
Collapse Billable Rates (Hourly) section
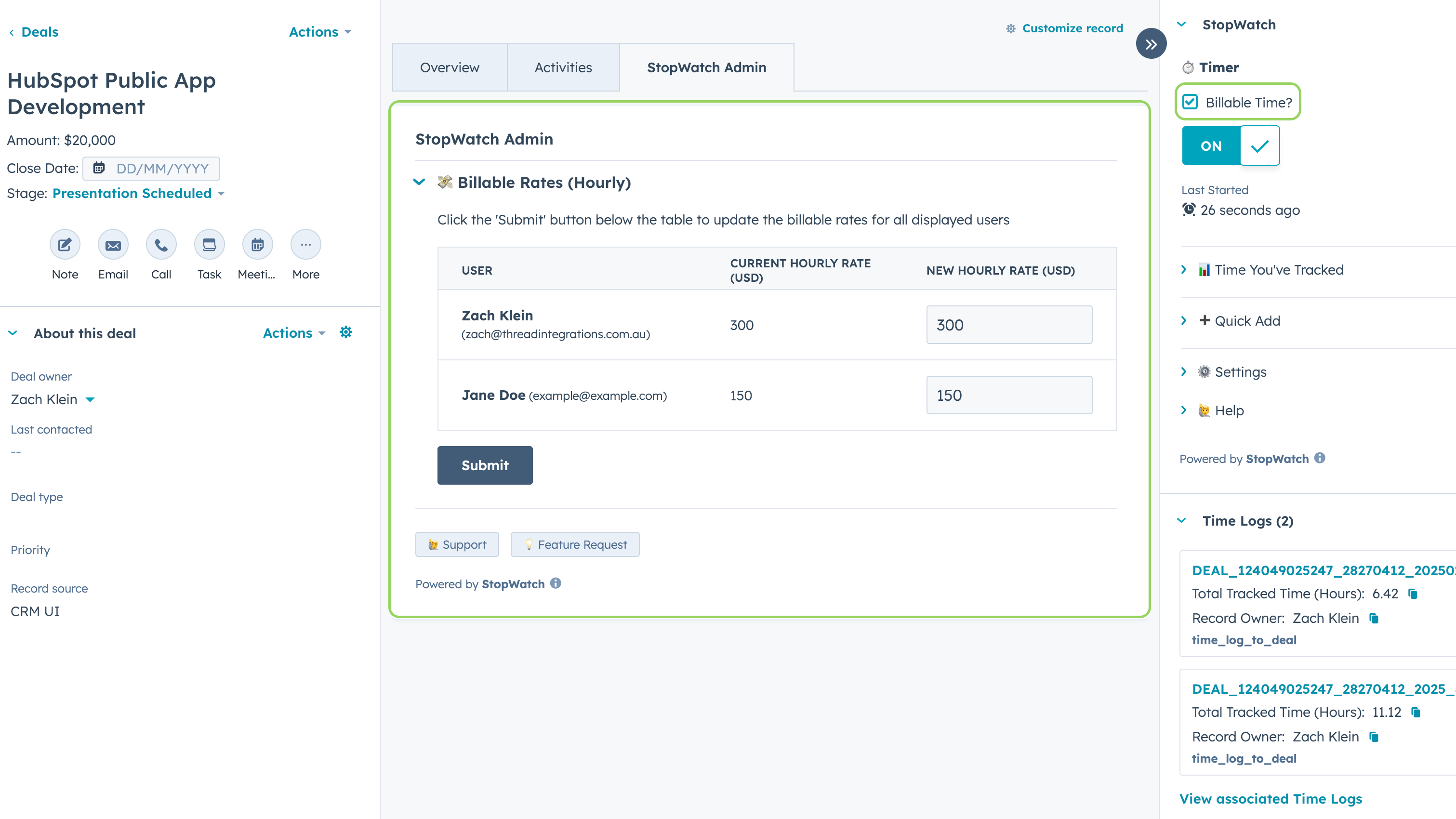419,182
